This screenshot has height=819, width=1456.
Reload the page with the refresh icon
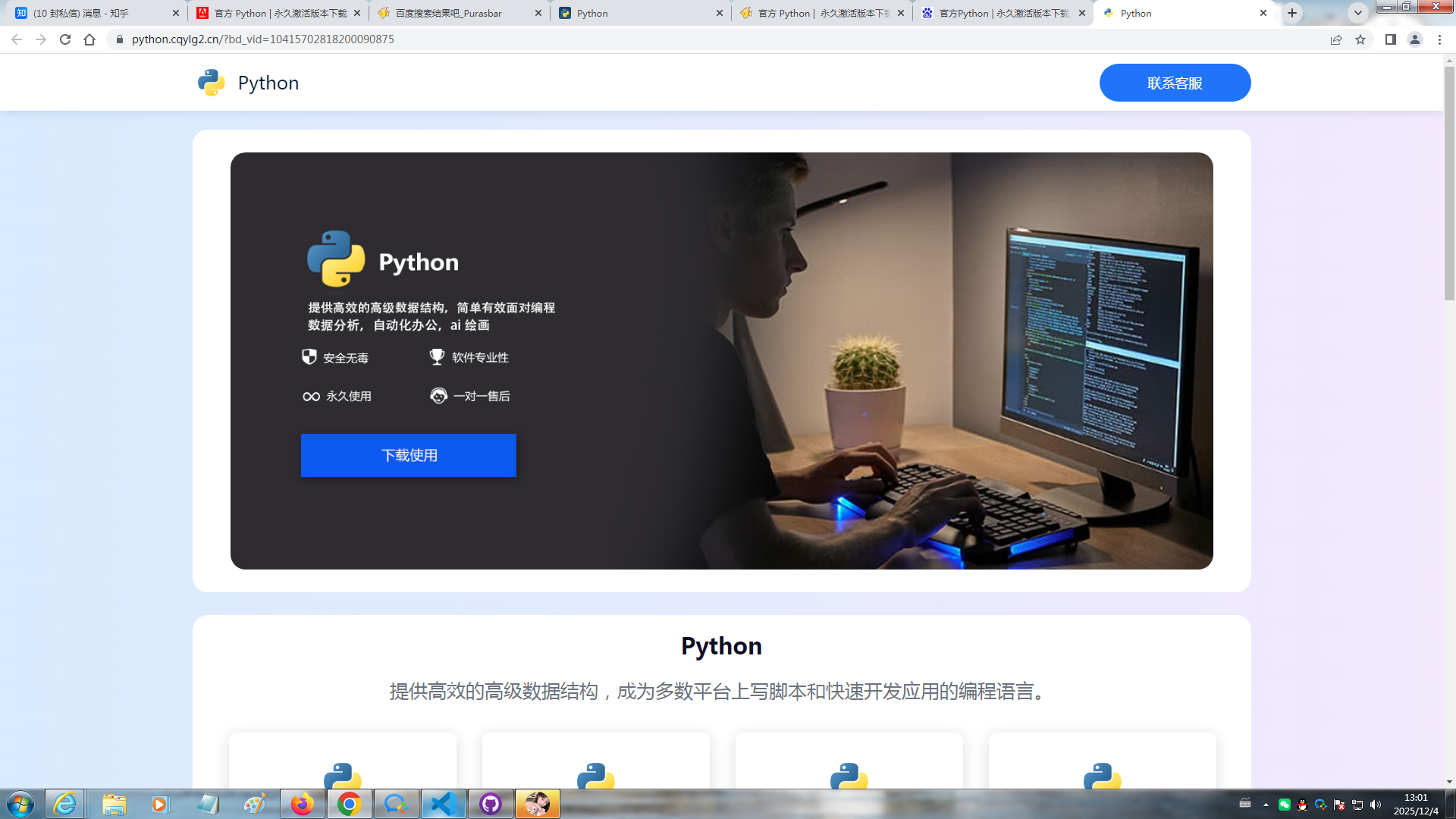click(x=65, y=39)
